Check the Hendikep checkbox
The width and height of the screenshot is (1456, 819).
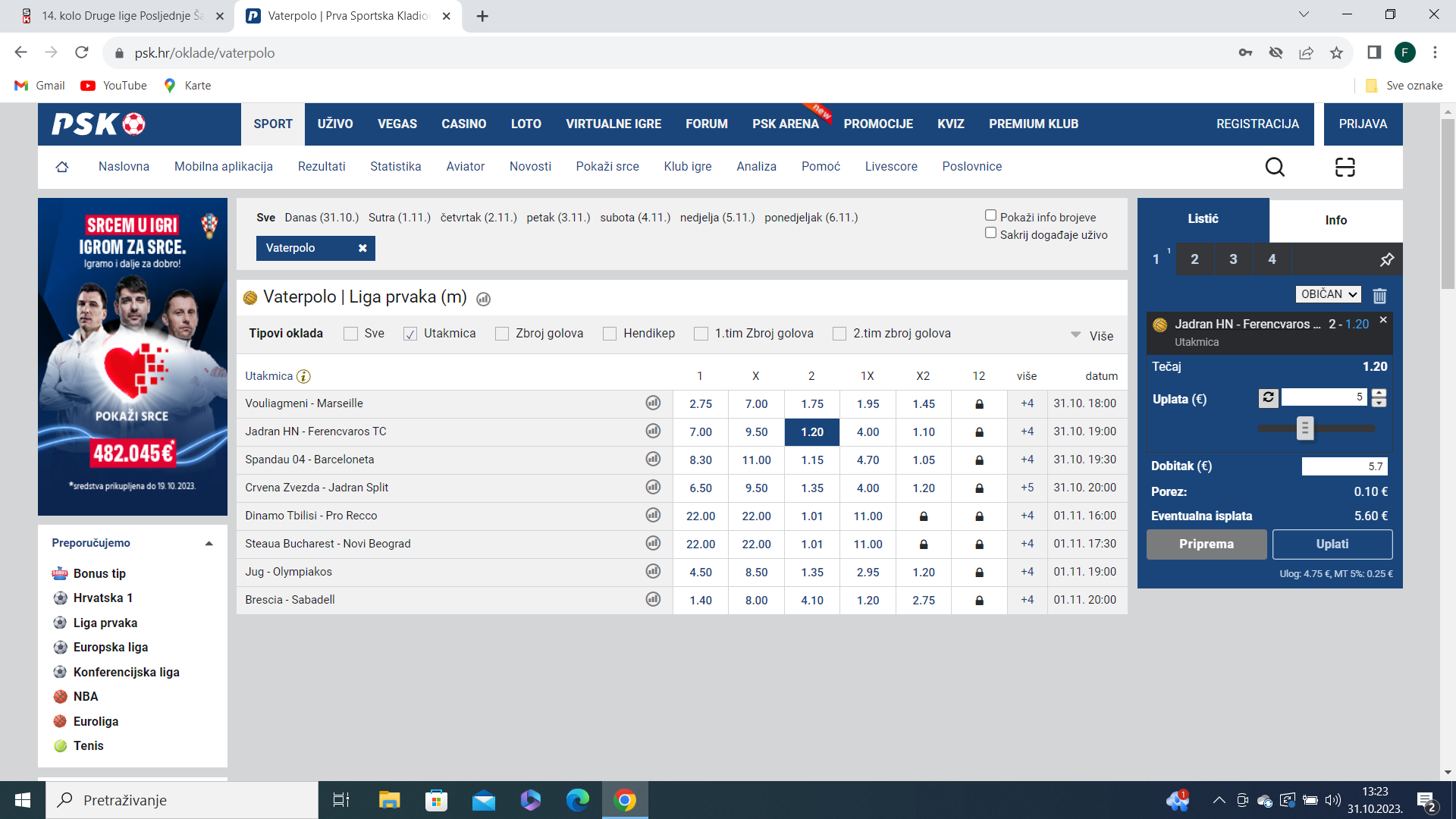(x=610, y=334)
